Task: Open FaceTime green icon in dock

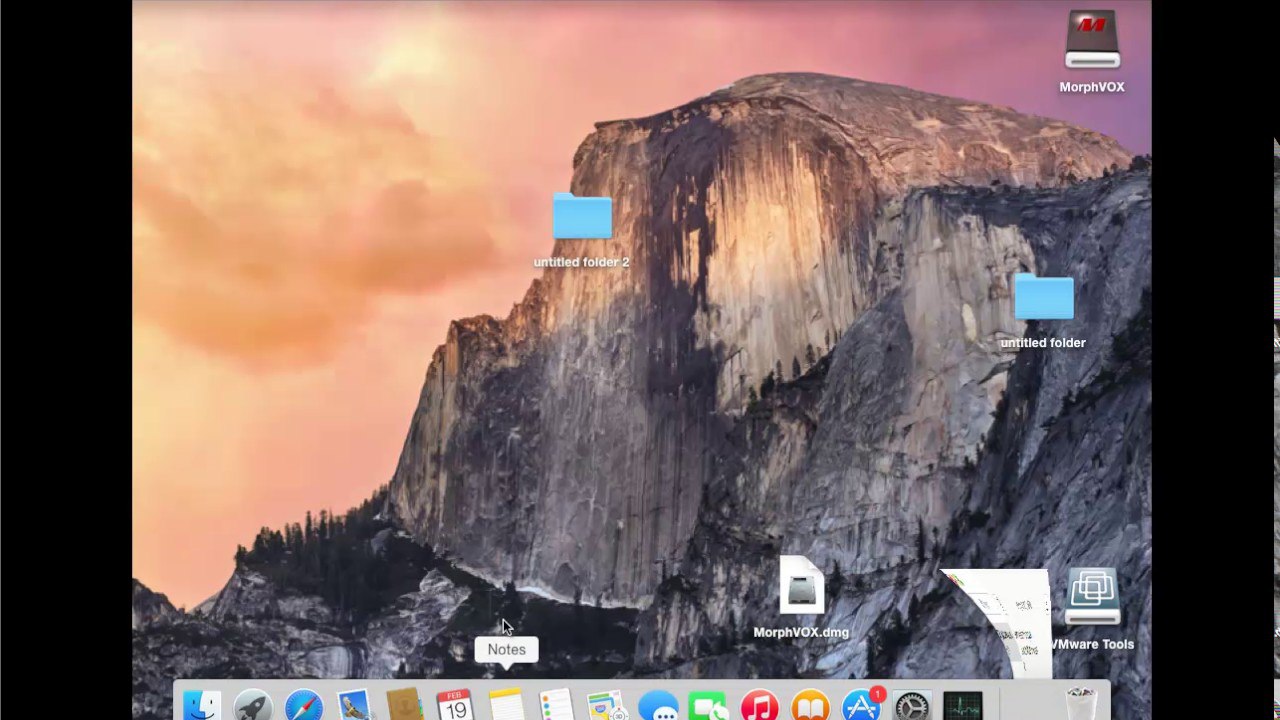Action: pyautogui.click(x=709, y=706)
